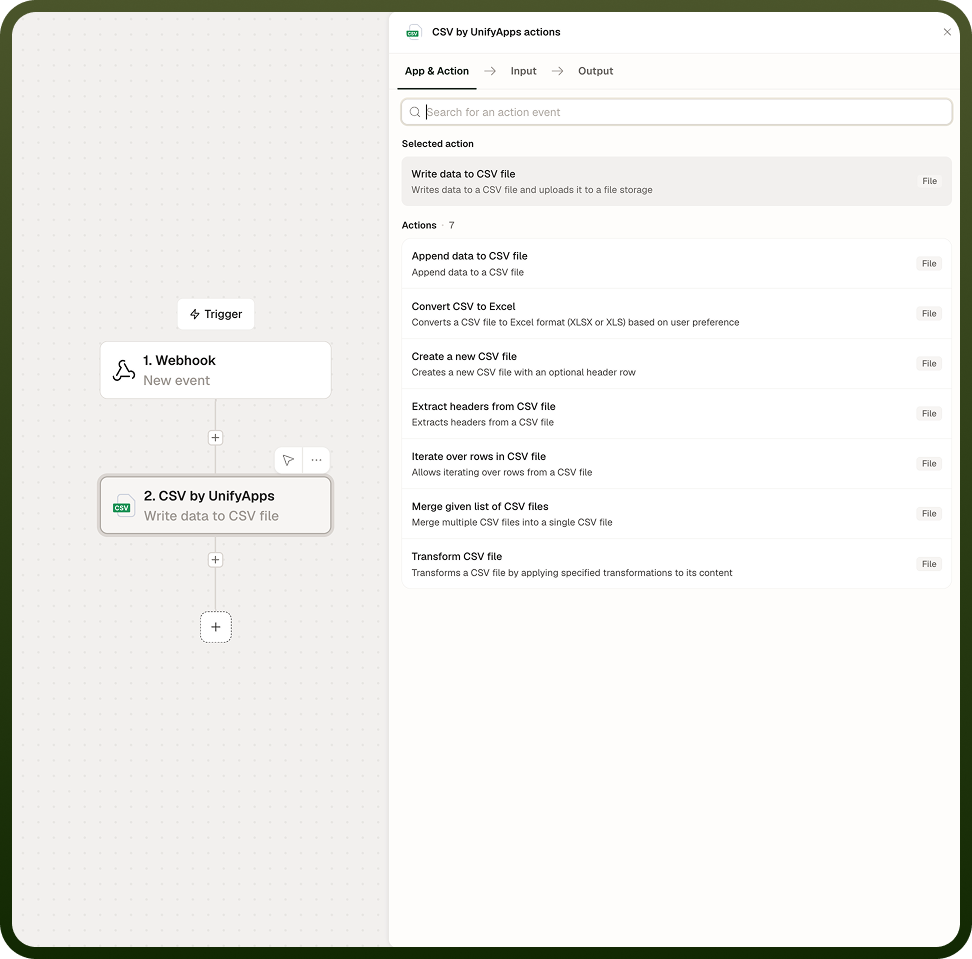Click the CSV file icon on node 2
This screenshot has height=959, width=972.
pos(123,506)
